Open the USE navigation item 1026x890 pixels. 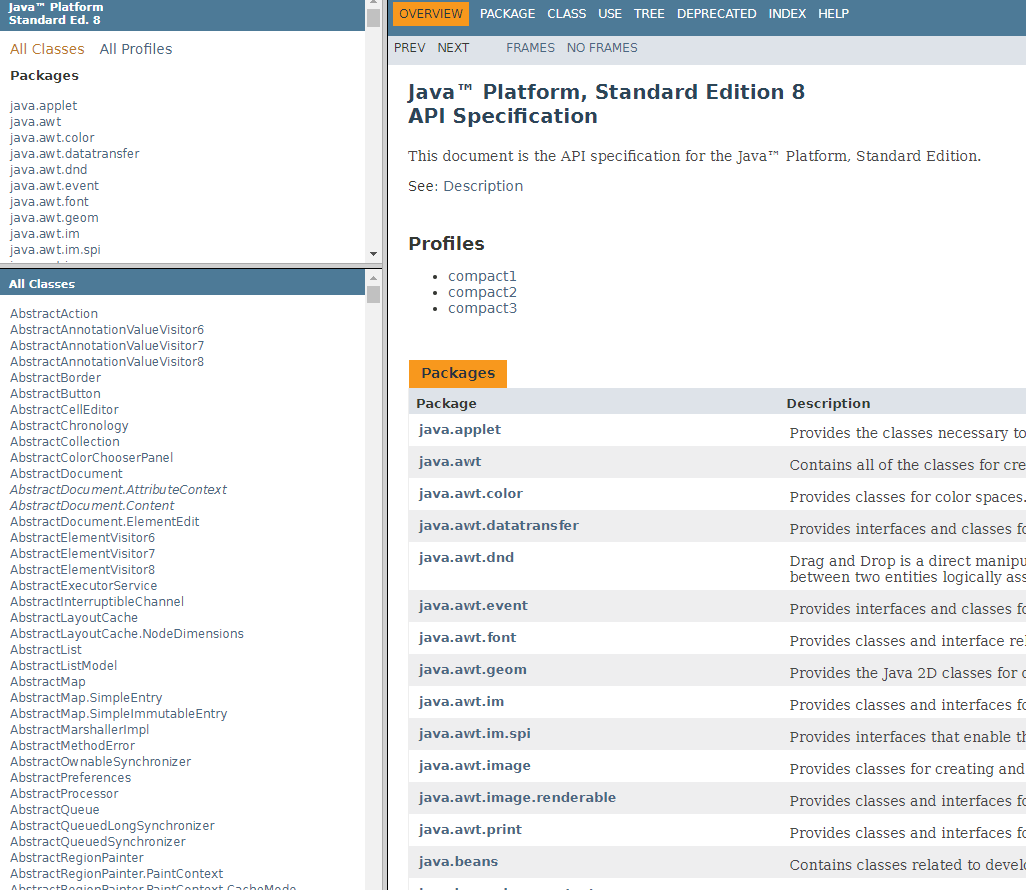pyautogui.click(x=610, y=14)
